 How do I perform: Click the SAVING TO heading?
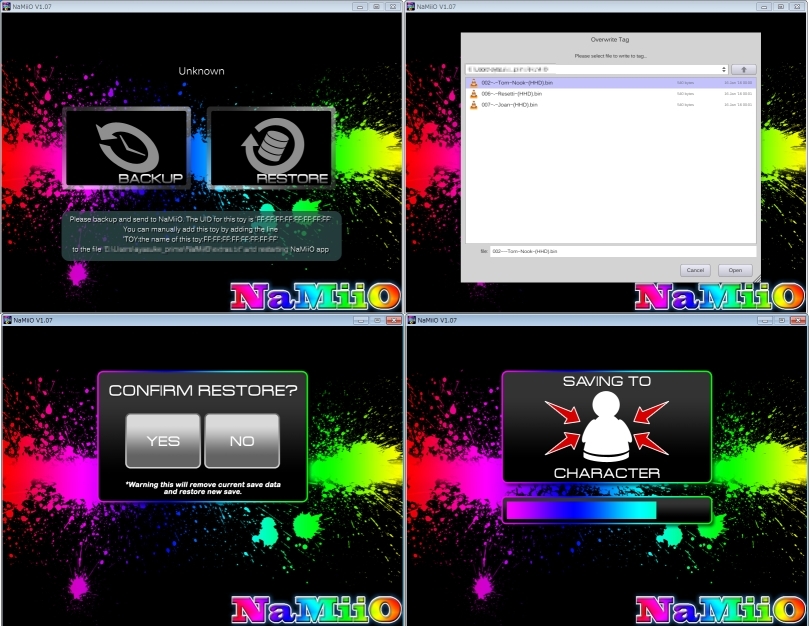click(607, 381)
